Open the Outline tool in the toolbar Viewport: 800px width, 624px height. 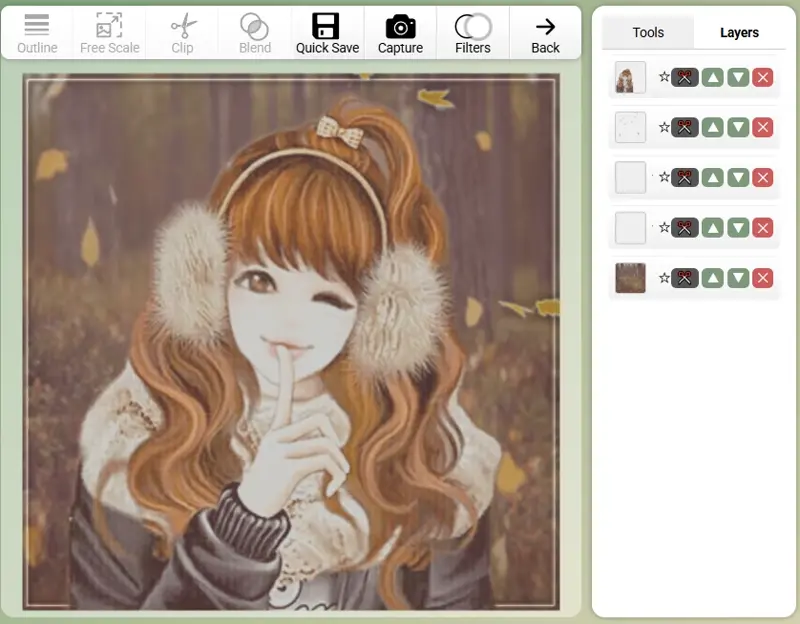coord(37,26)
